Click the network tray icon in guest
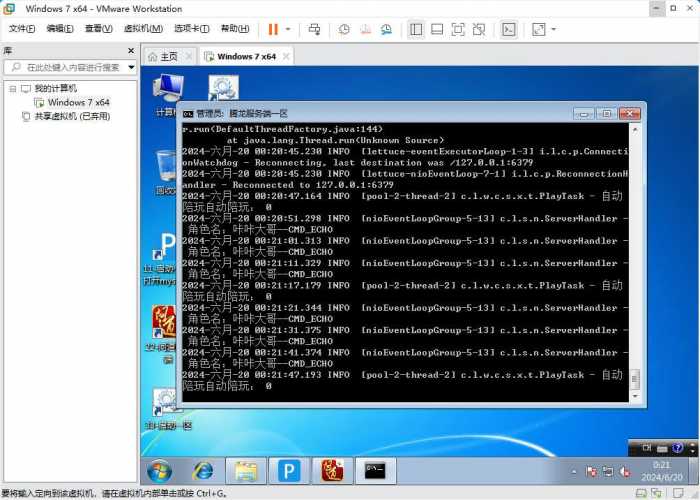 [x=608, y=471]
